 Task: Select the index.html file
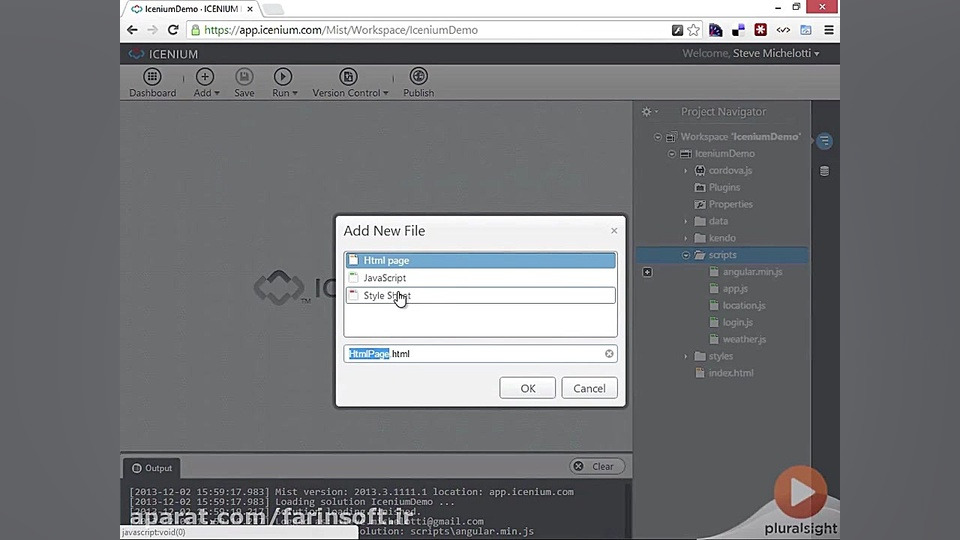724,373
